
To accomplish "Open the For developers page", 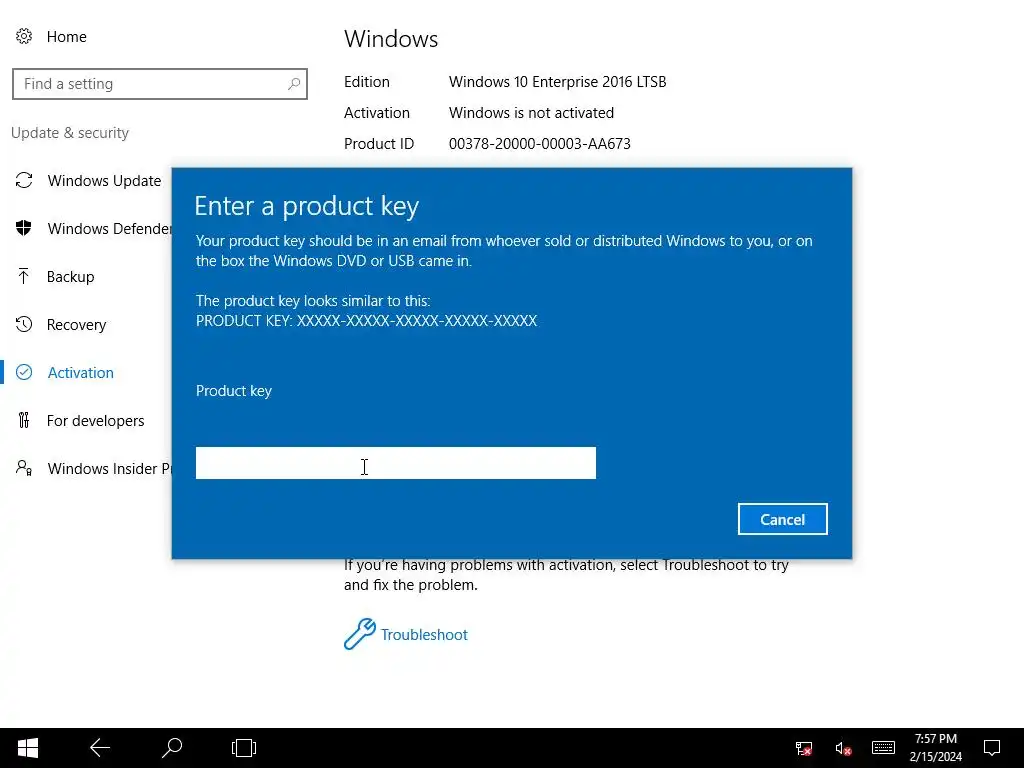I will [x=96, y=421].
